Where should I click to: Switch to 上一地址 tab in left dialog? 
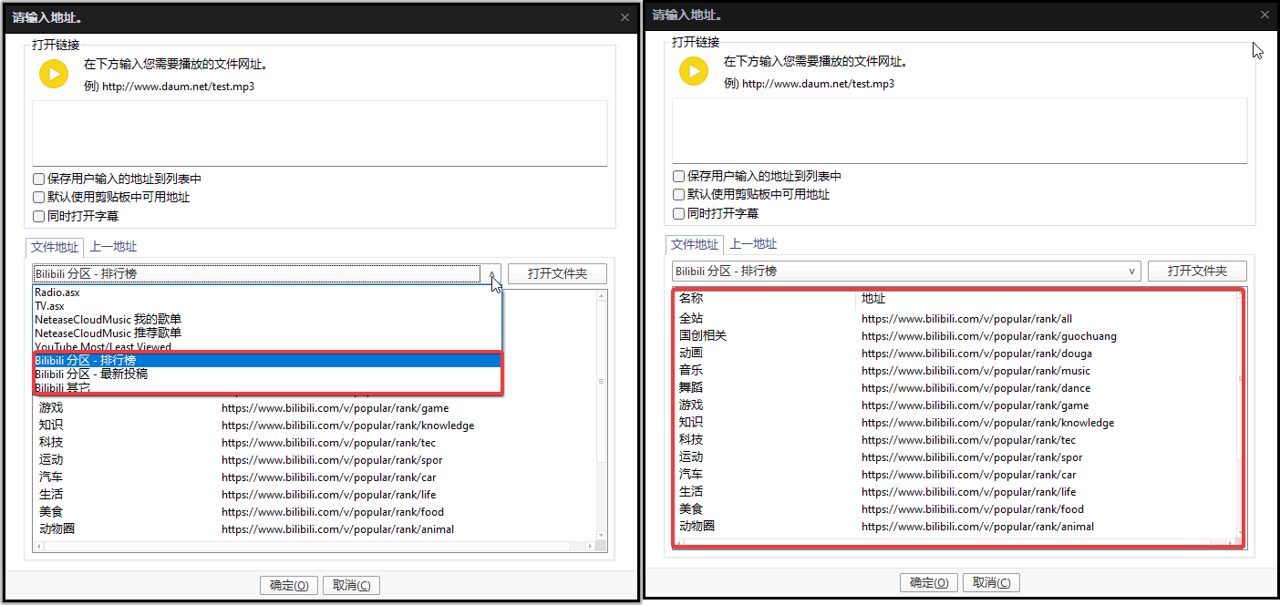click(113, 247)
